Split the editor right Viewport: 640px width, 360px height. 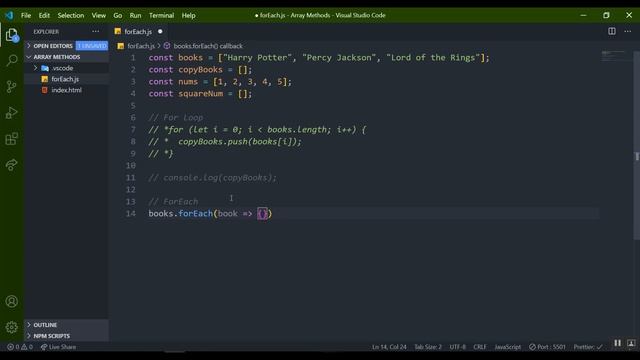(611, 31)
